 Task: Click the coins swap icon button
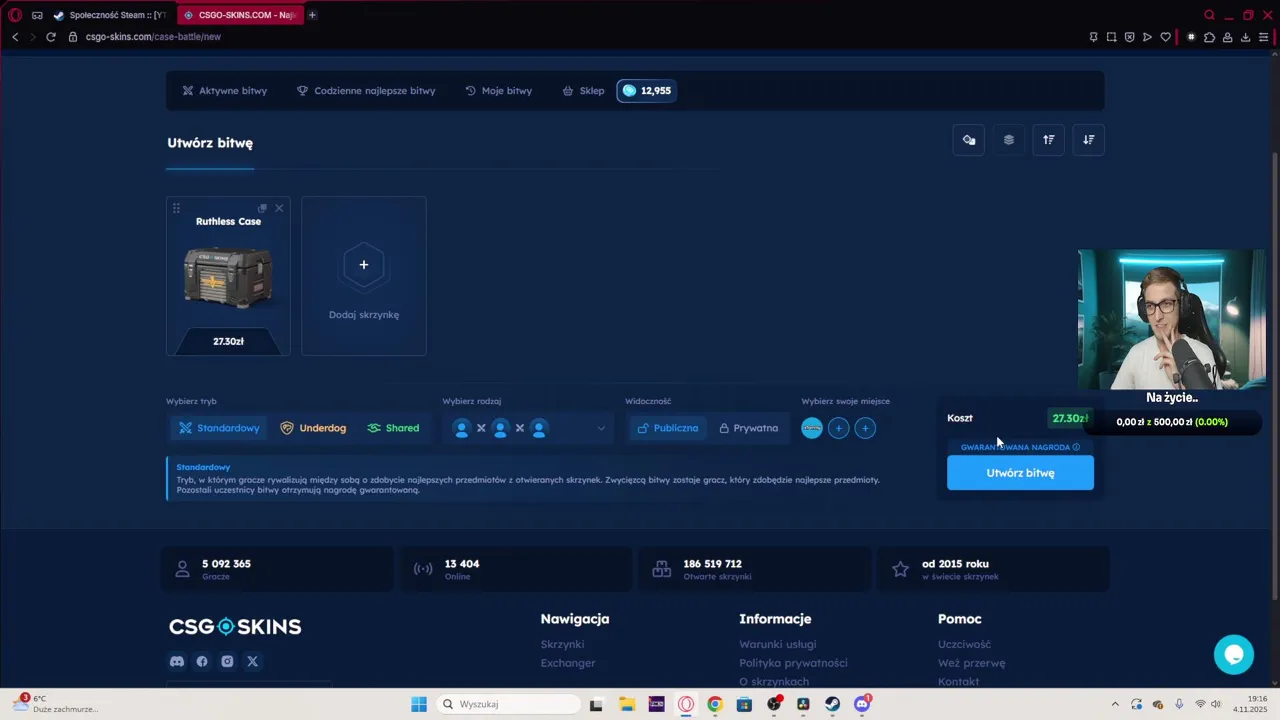969,140
